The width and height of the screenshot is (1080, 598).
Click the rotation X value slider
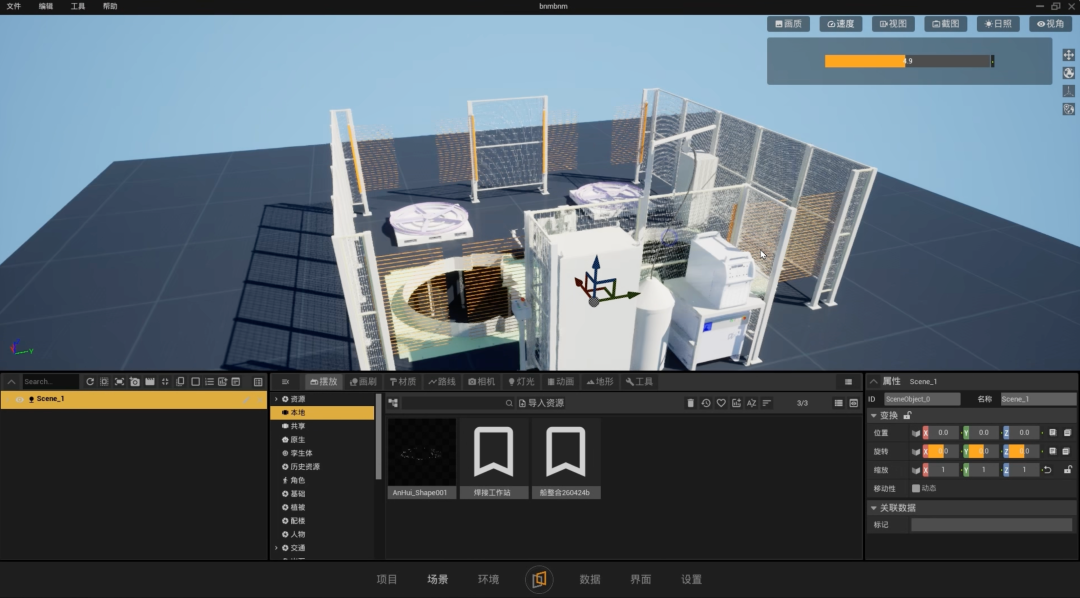coord(943,451)
